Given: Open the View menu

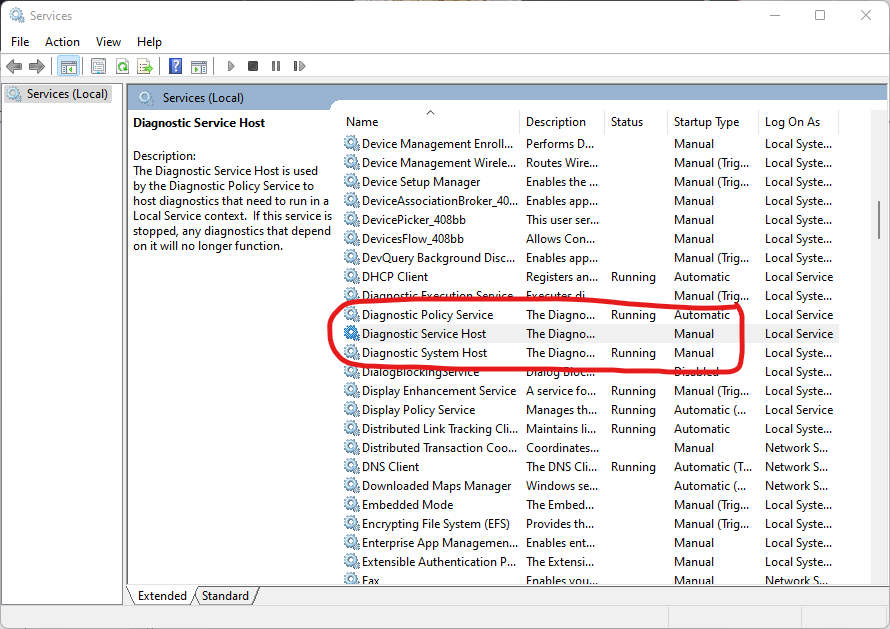Looking at the screenshot, I should click(108, 42).
